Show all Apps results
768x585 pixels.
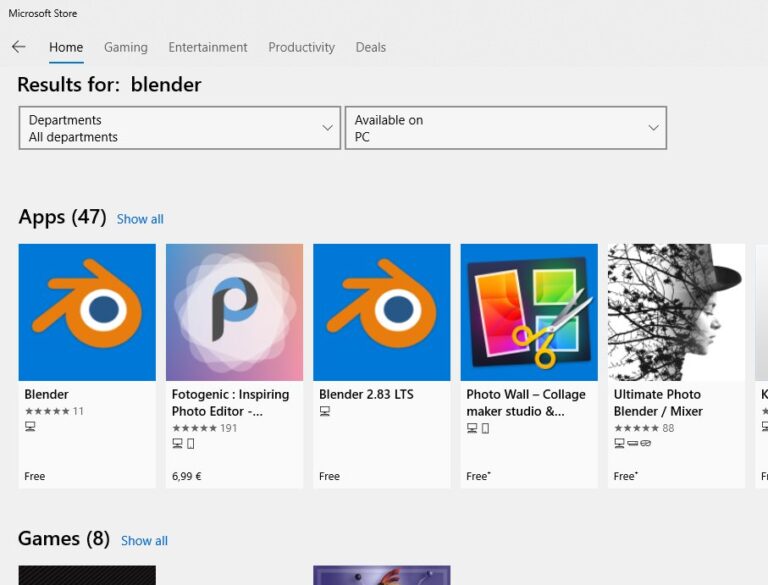pyautogui.click(x=140, y=219)
